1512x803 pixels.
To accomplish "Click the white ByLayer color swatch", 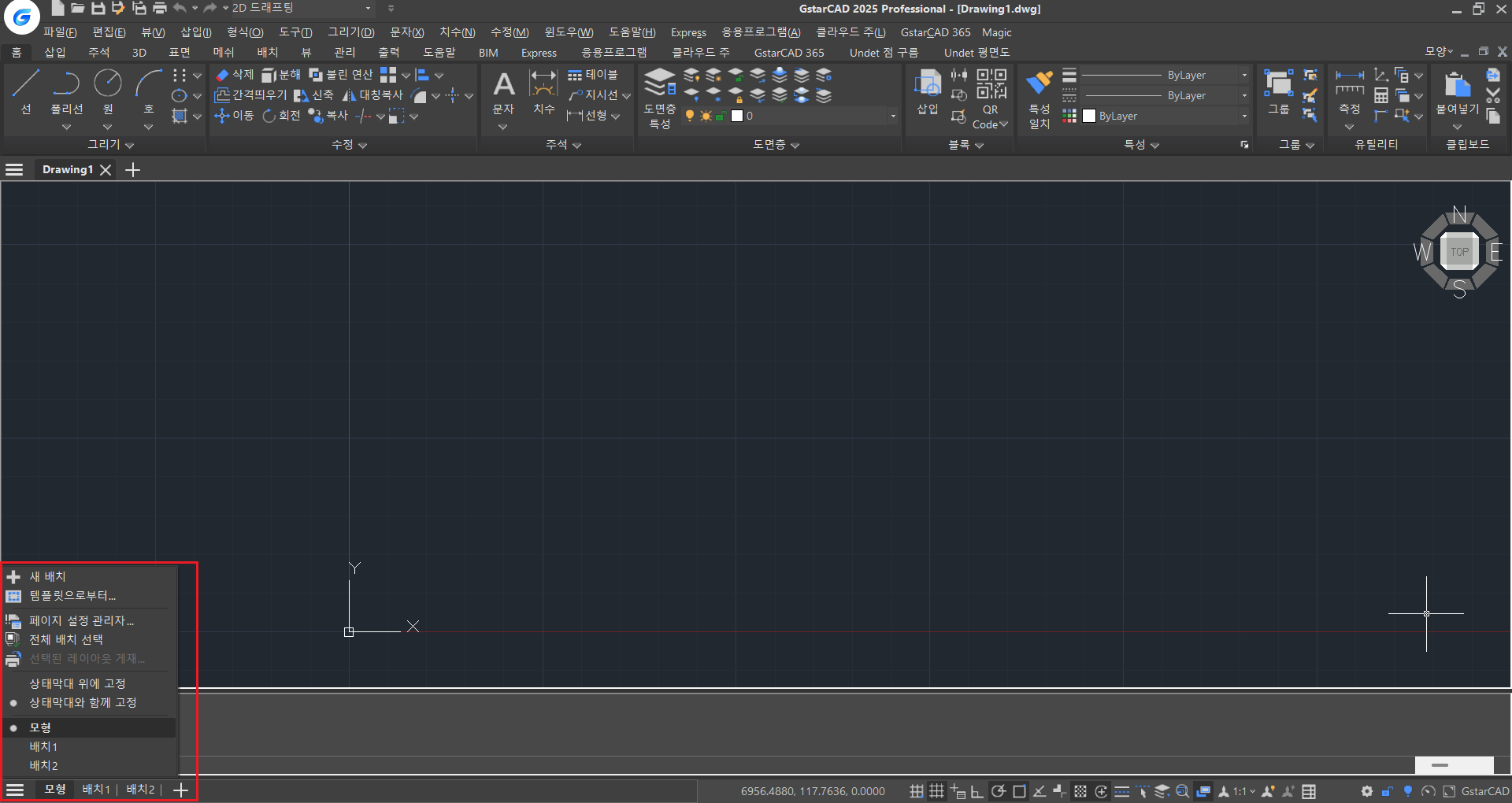I will [x=1089, y=116].
